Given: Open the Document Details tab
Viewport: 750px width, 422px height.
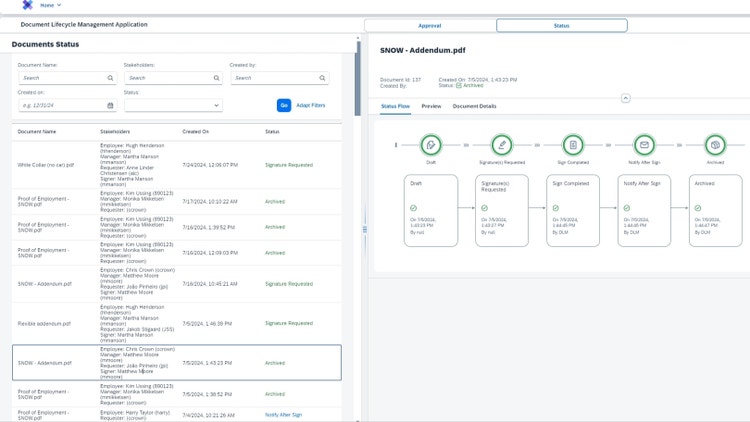Looking at the screenshot, I should [x=474, y=106].
